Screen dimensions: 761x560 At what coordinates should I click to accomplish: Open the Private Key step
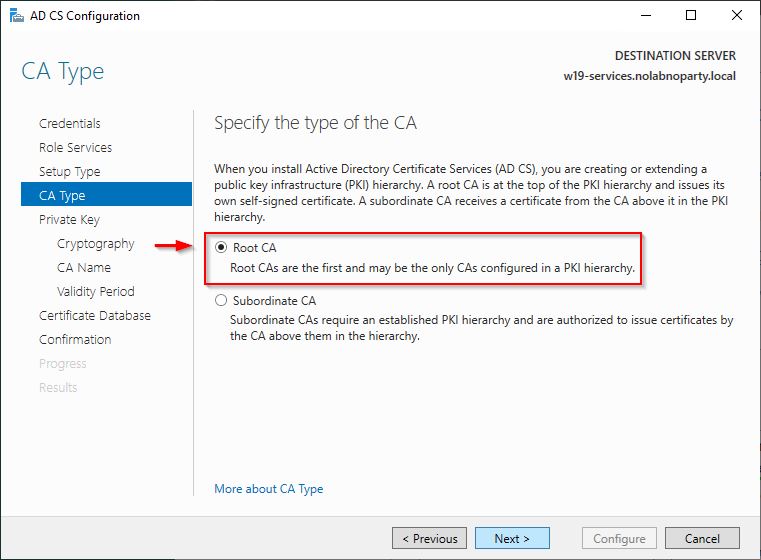tap(69, 219)
